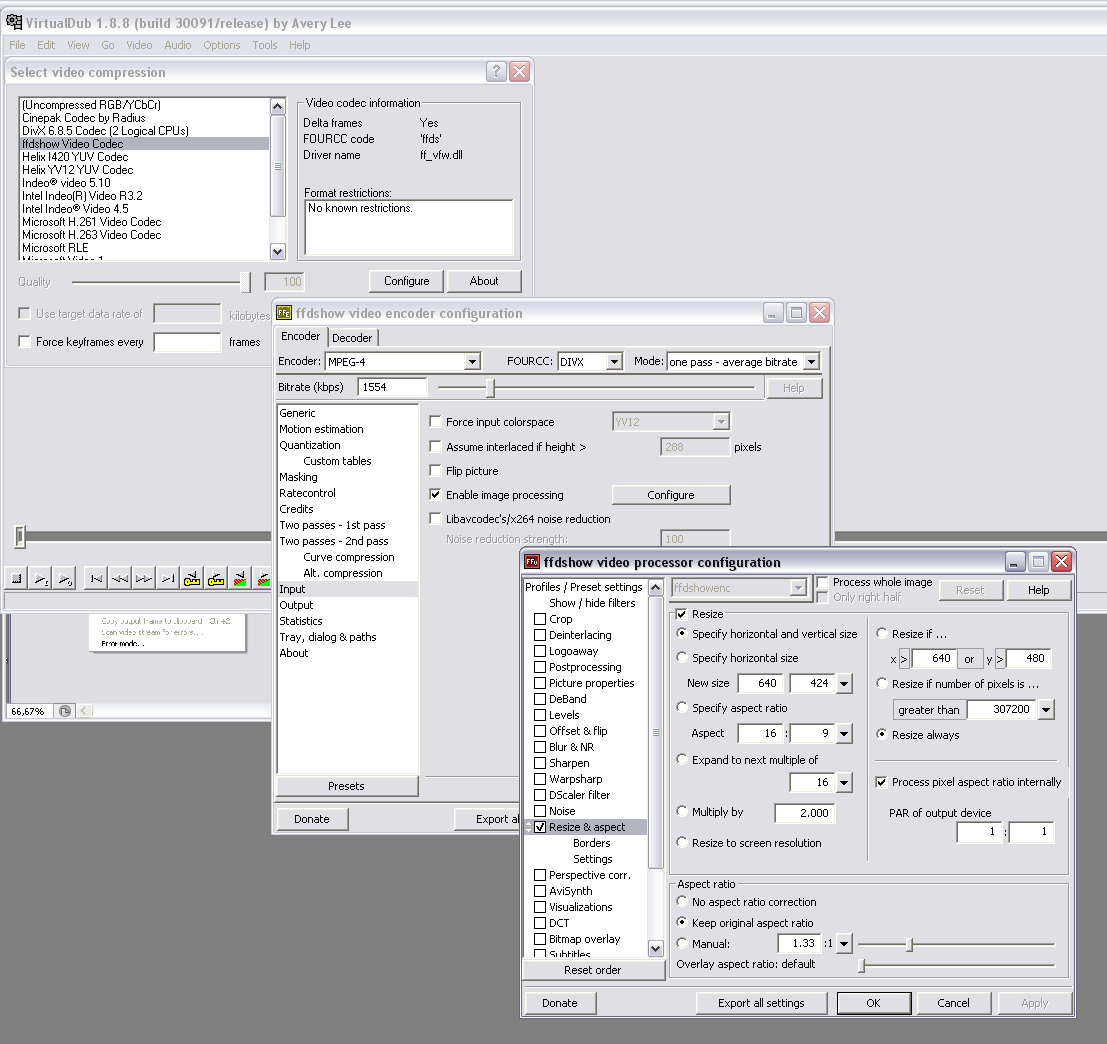
Task: Click the Play input preview icon
Action: [41, 579]
